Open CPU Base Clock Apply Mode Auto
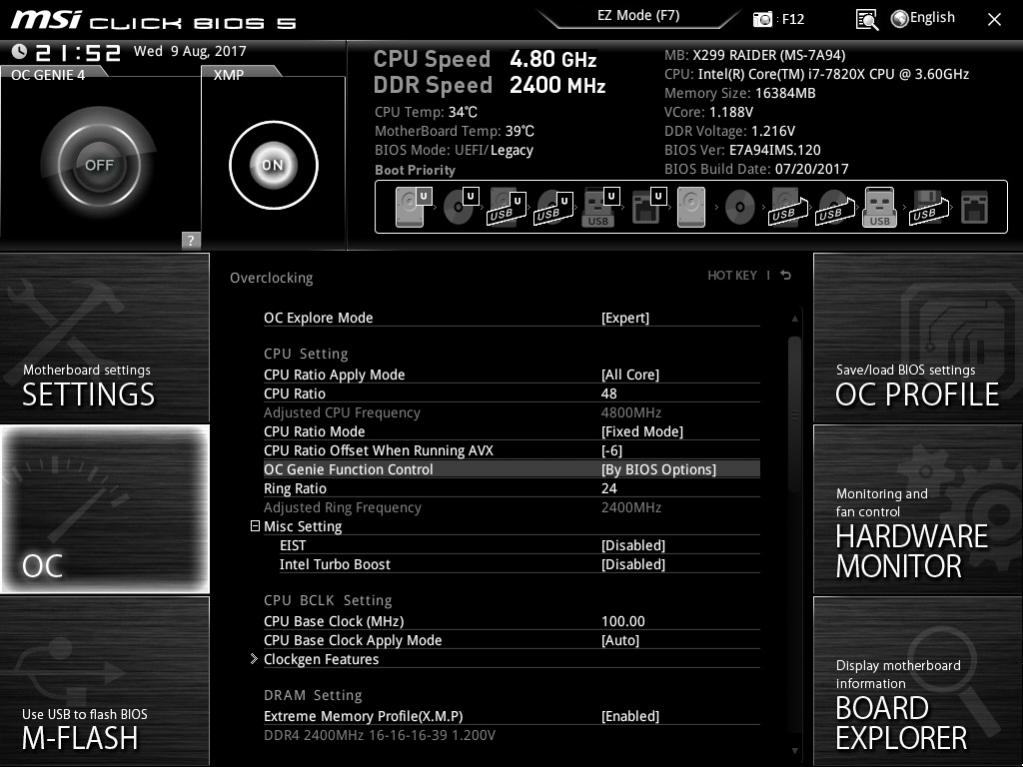Image resolution: width=1023 pixels, height=767 pixels. point(620,640)
